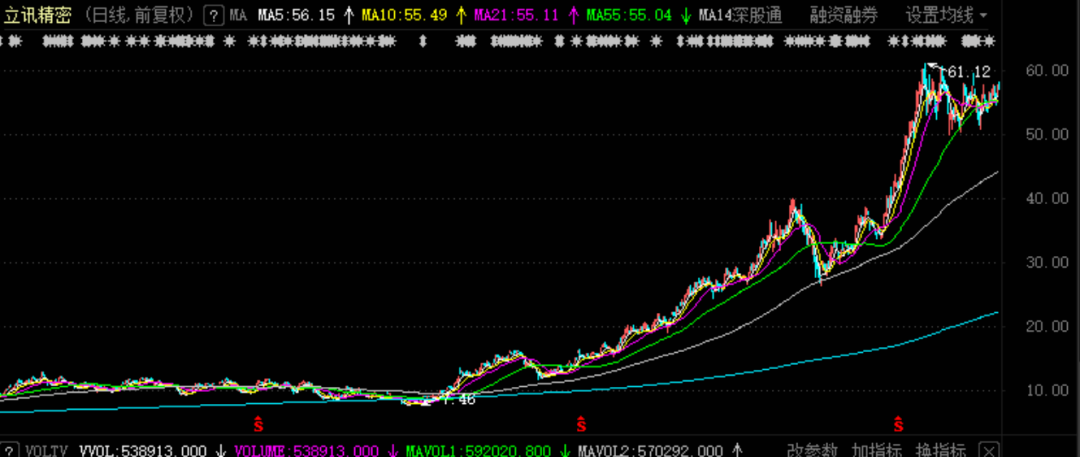1080x457 pixels.
Task: Click the 加指标 button
Action: (877, 450)
